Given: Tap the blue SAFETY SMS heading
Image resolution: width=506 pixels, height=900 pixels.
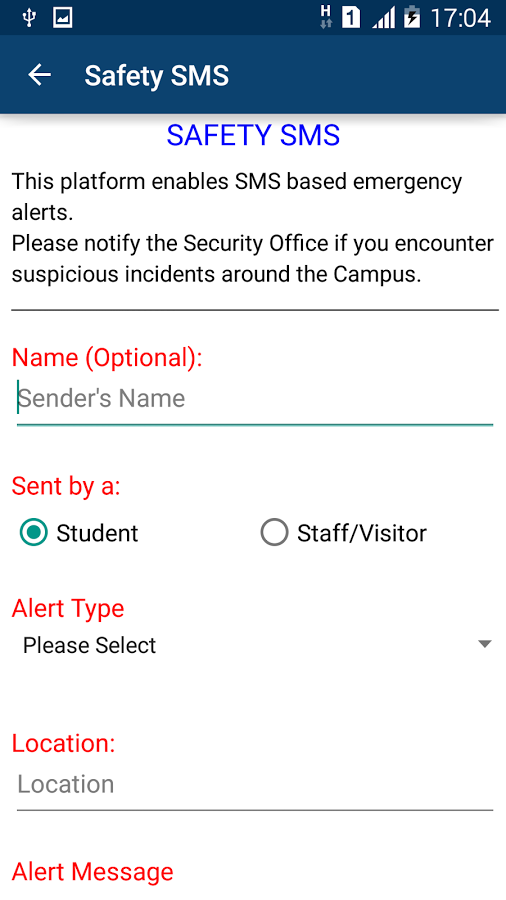Looking at the screenshot, I should (253, 135).
